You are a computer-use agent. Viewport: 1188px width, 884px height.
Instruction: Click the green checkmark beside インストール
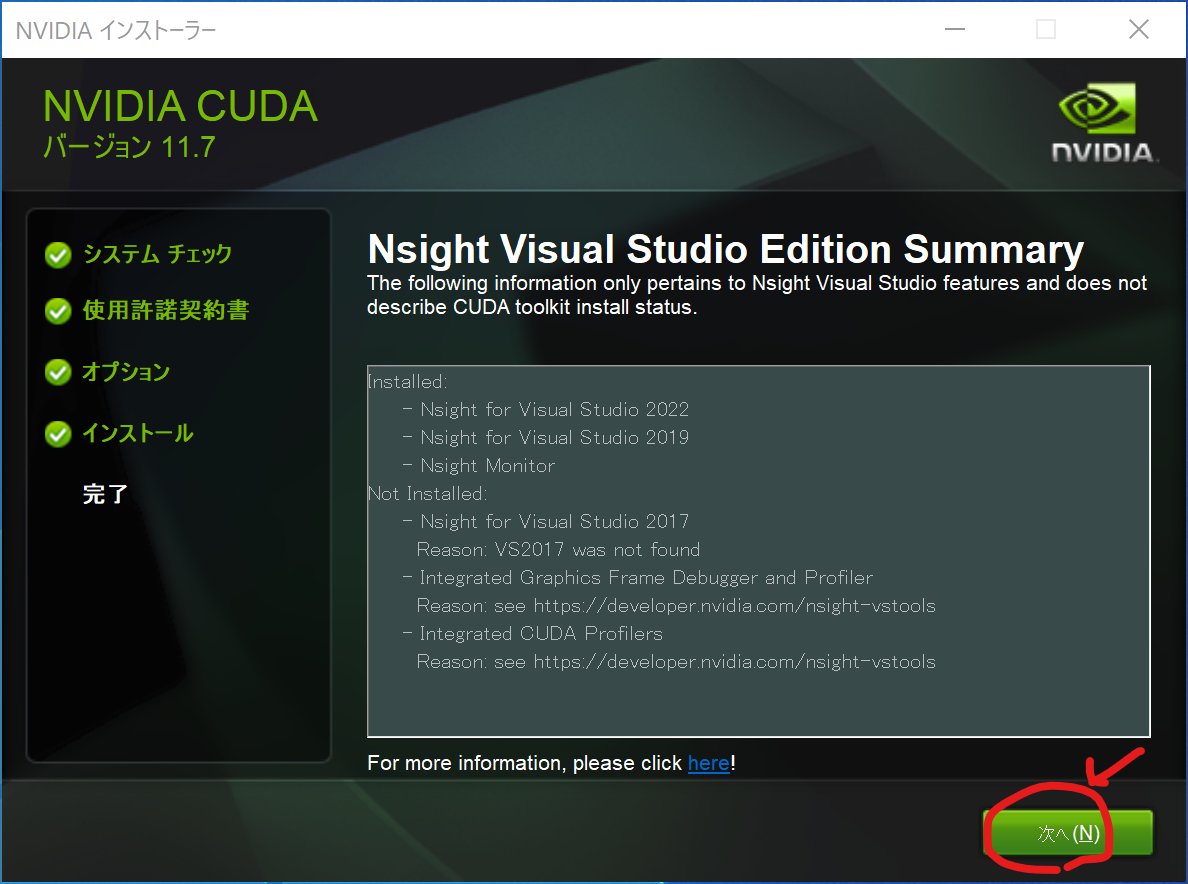click(58, 434)
